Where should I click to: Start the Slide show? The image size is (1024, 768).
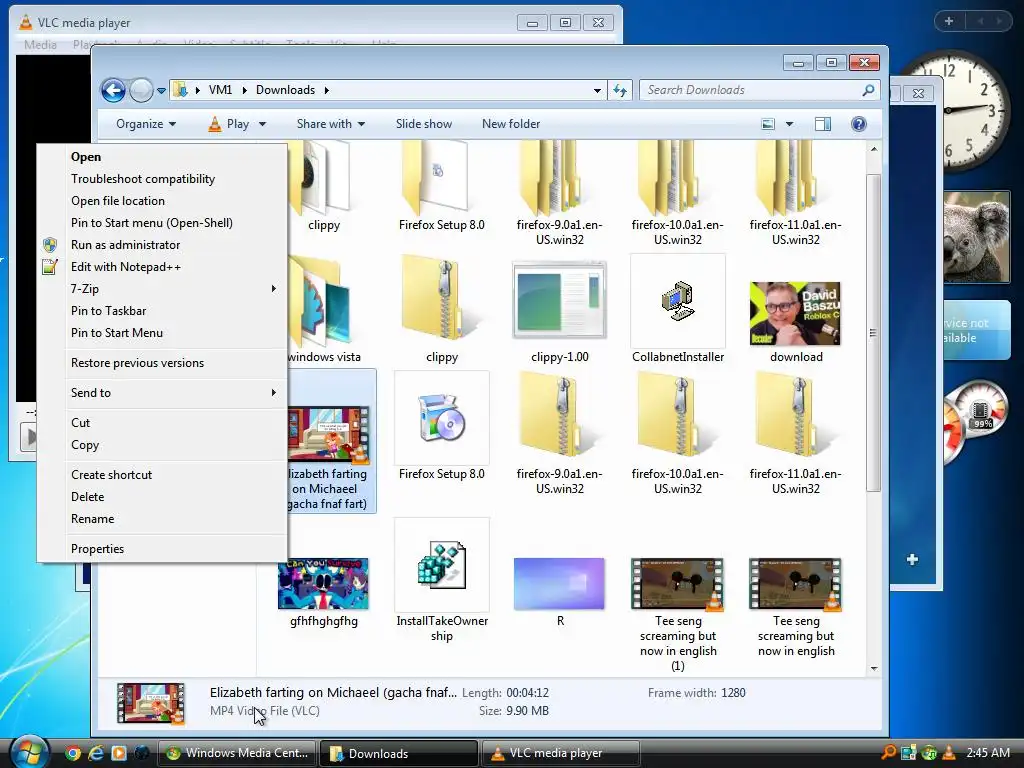[424, 123]
